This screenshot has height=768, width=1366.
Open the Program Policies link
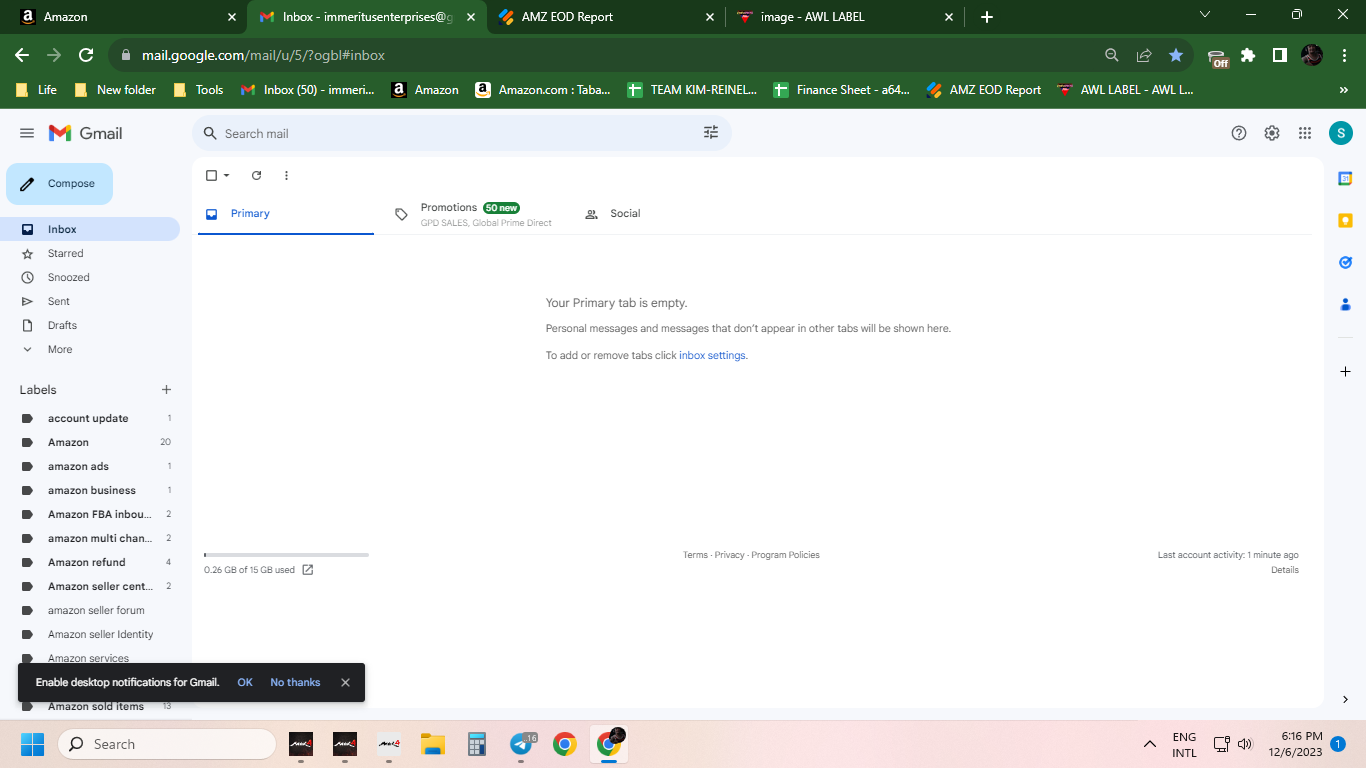click(x=785, y=555)
